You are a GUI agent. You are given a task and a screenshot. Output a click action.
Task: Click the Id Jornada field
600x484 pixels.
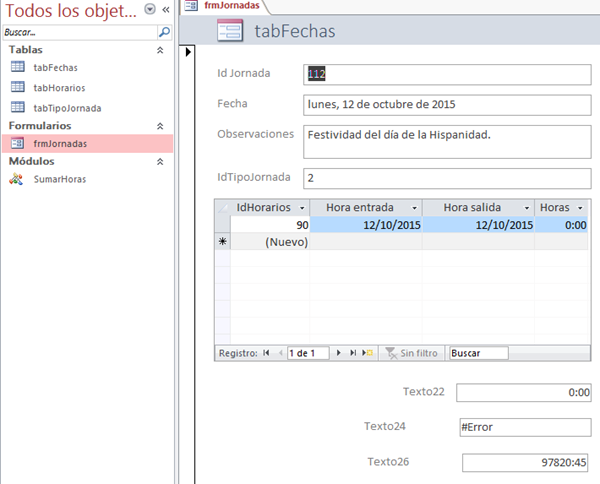tap(447, 74)
